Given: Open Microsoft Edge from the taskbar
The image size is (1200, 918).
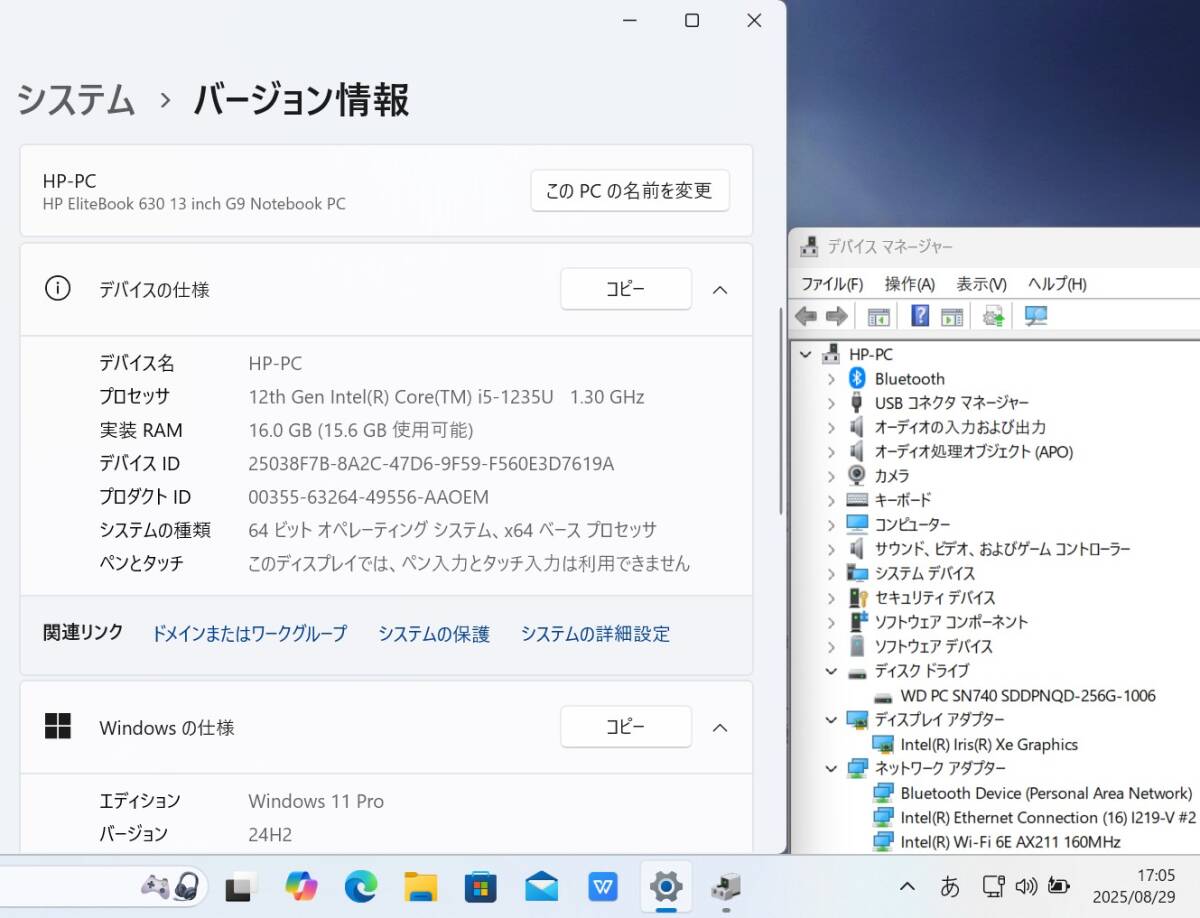Looking at the screenshot, I should pos(360,886).
